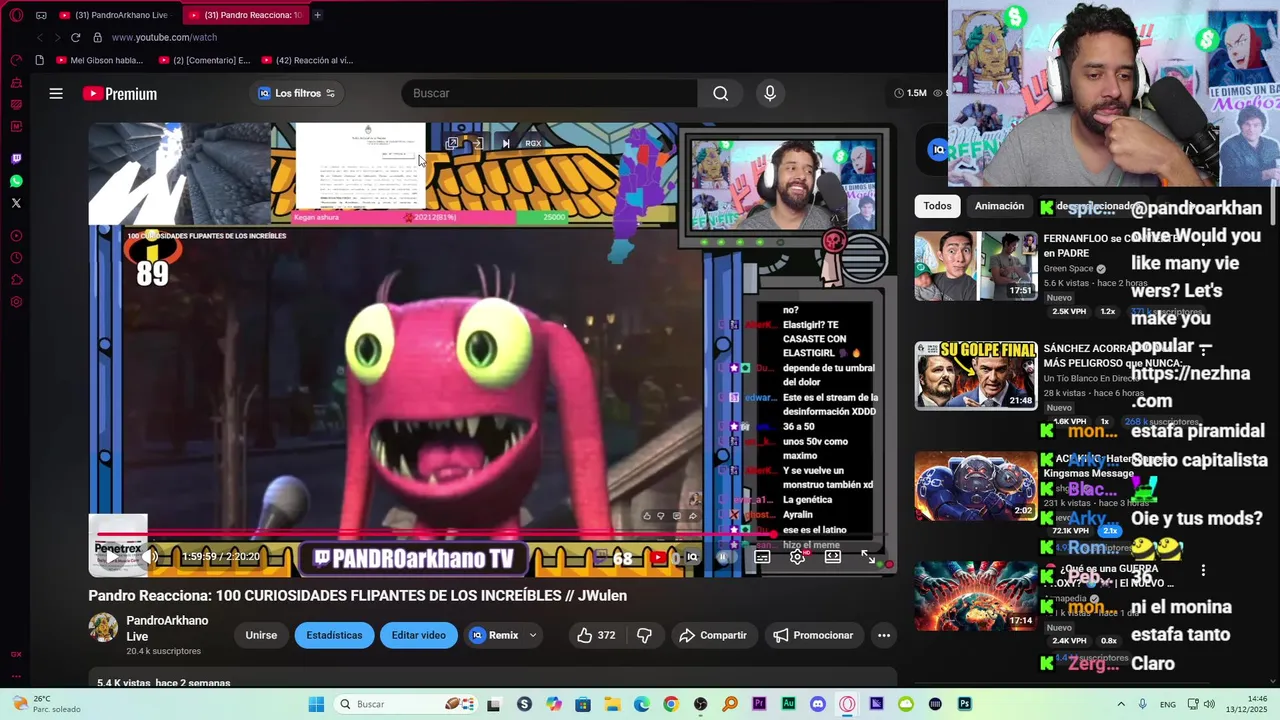Open ENG language indicator in tray
This screenshot has width=1280, height=720.
pos(1168,704)
